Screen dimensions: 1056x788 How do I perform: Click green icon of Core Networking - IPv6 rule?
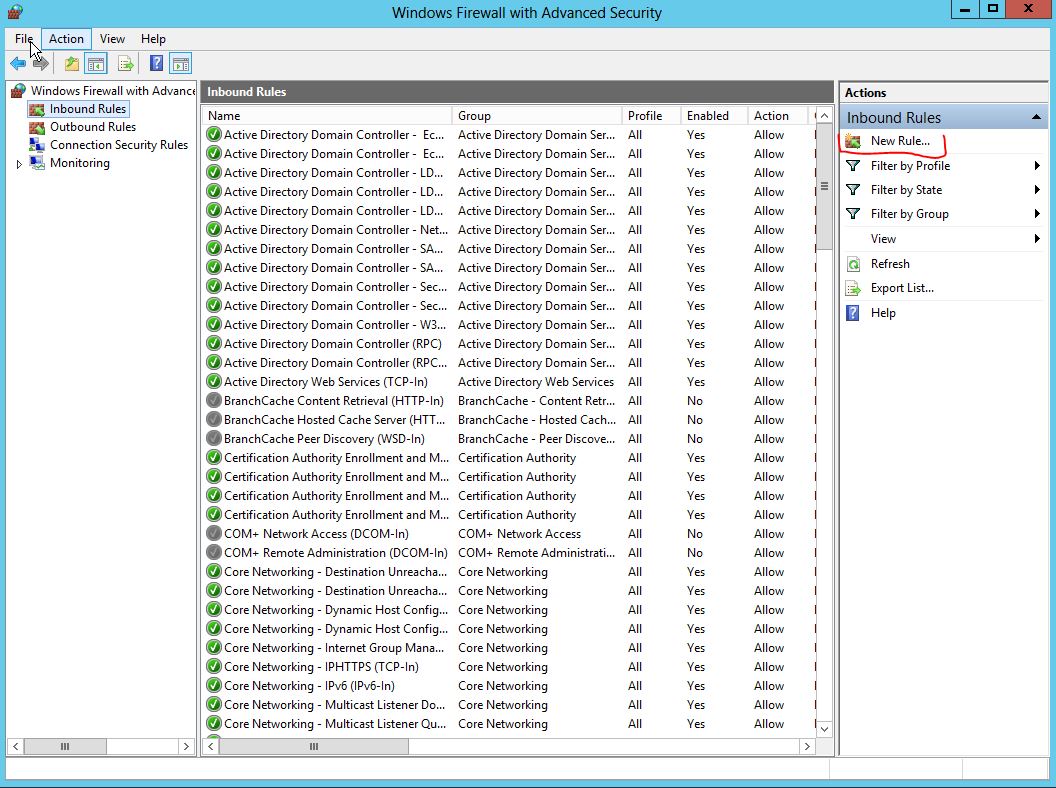213,686
